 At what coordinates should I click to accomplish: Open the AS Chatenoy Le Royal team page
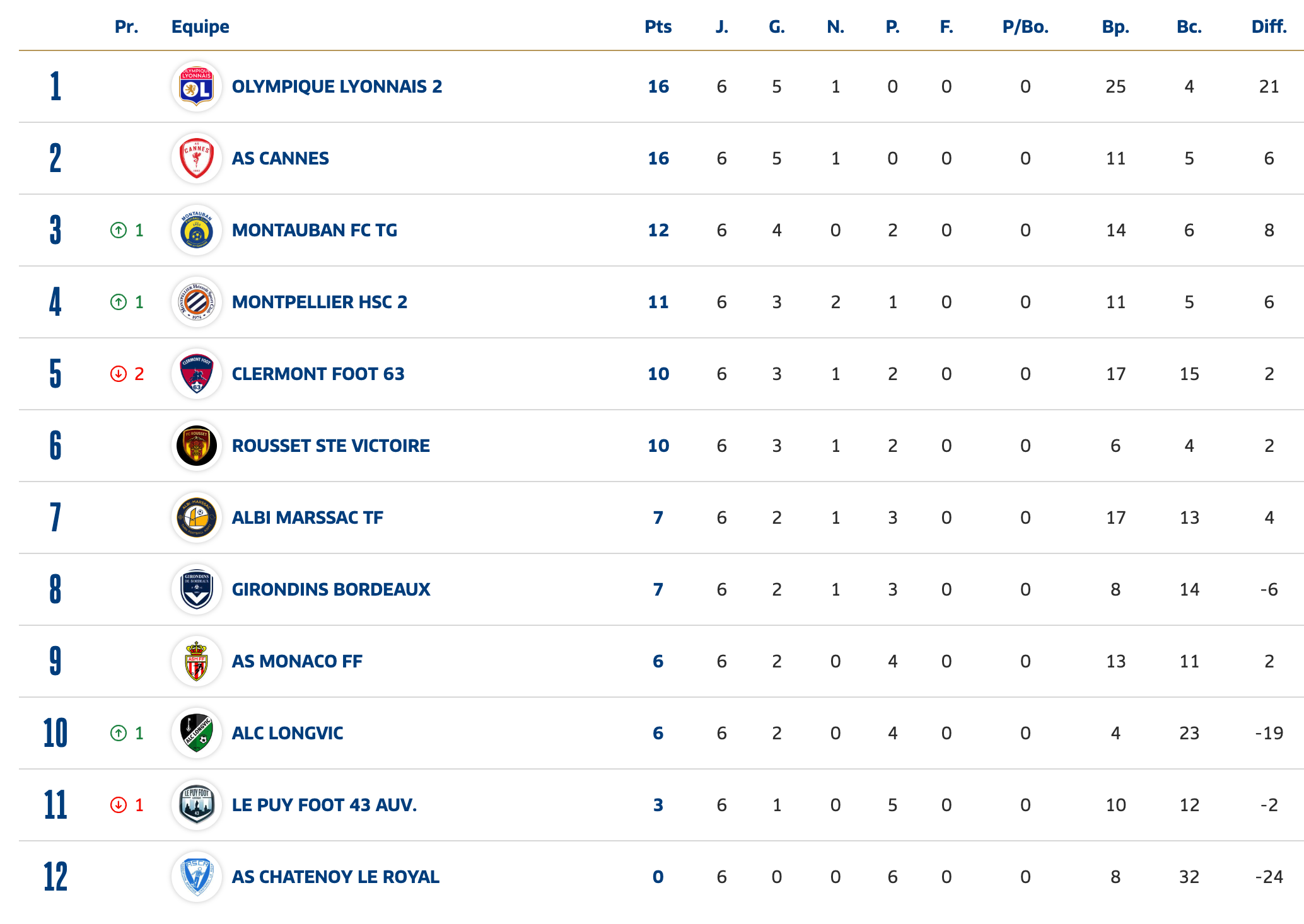(x=335, y=877)
